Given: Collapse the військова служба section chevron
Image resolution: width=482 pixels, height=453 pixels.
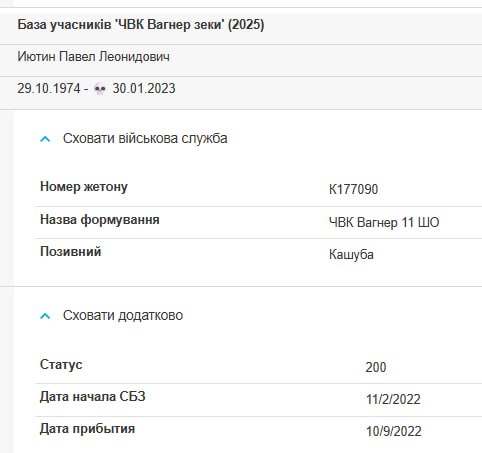Looking at the screenshot, I should 45,139.
